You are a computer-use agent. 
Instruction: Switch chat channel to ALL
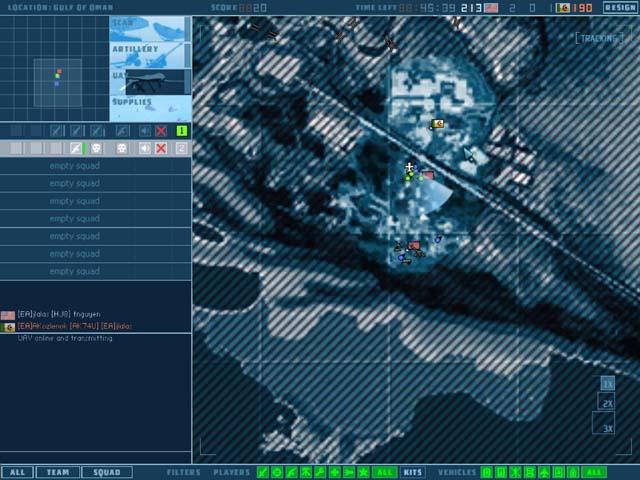pos(16,472)
